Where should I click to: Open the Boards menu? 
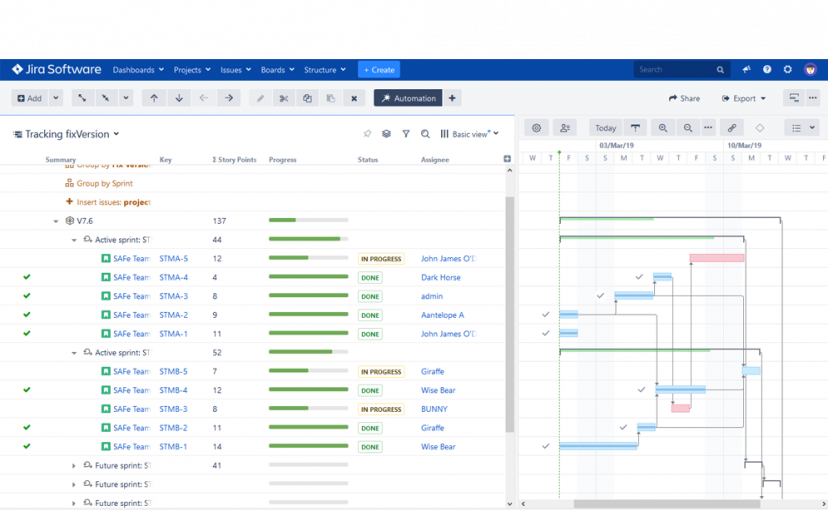click(x=278, y=70)
